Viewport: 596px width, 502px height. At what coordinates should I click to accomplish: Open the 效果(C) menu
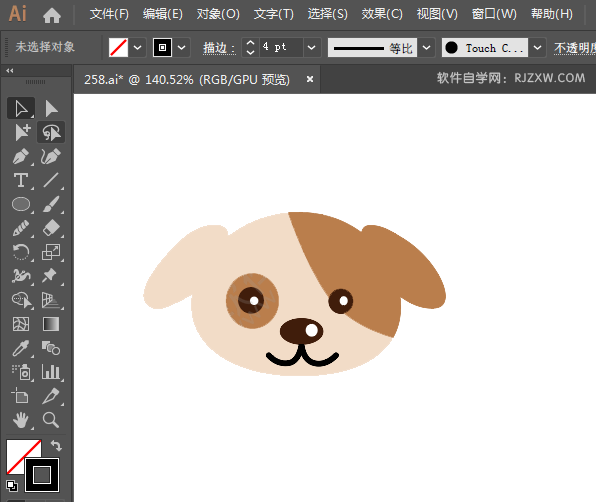(382, 14)
